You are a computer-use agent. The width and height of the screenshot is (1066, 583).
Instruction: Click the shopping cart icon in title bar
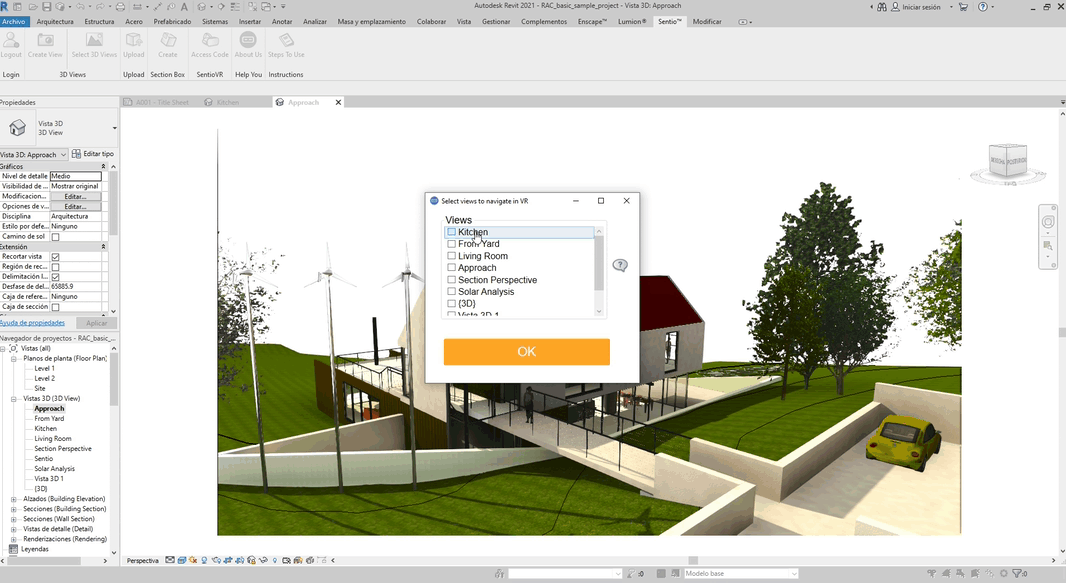963,7
